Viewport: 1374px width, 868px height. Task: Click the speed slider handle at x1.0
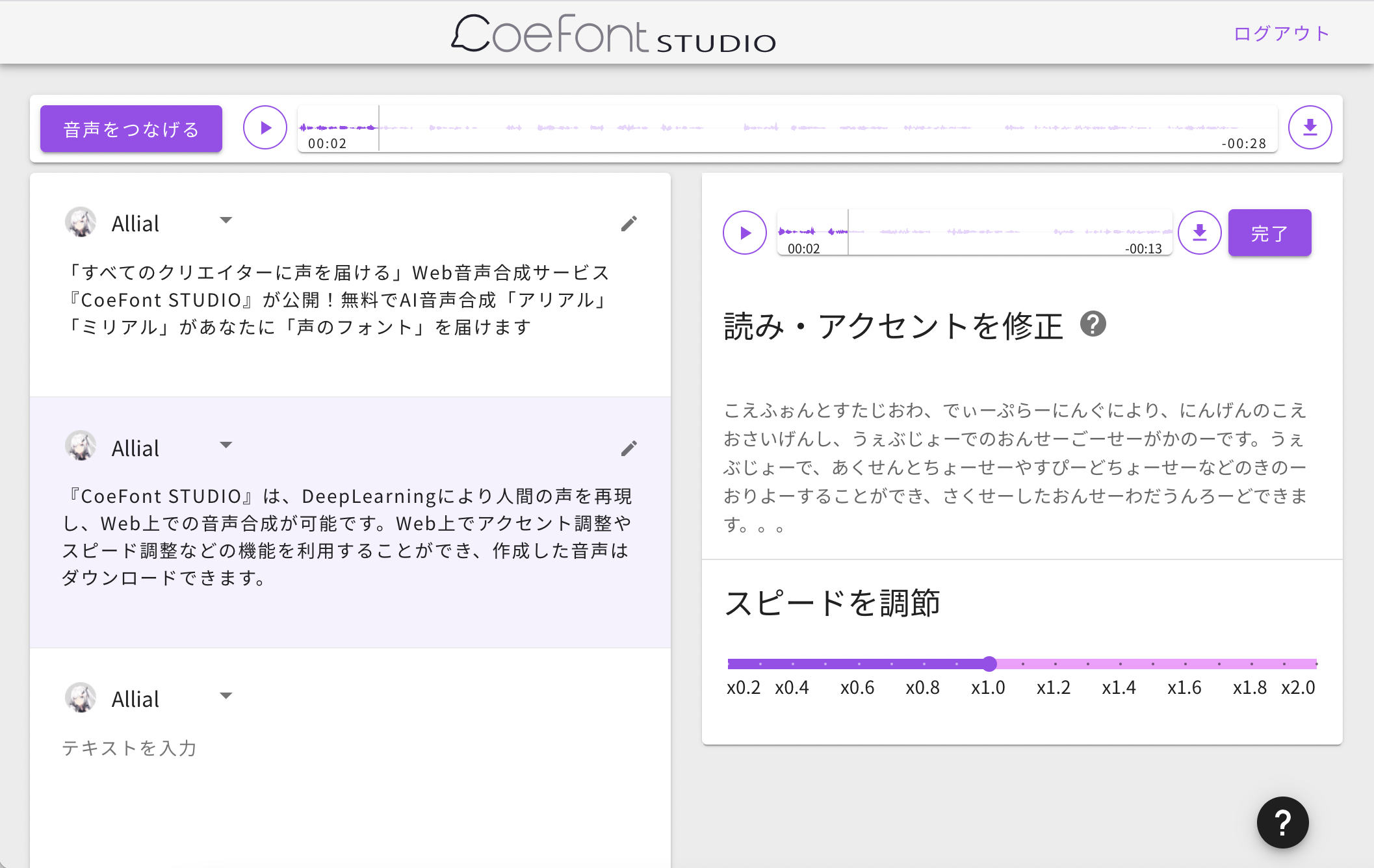(989, 663)
